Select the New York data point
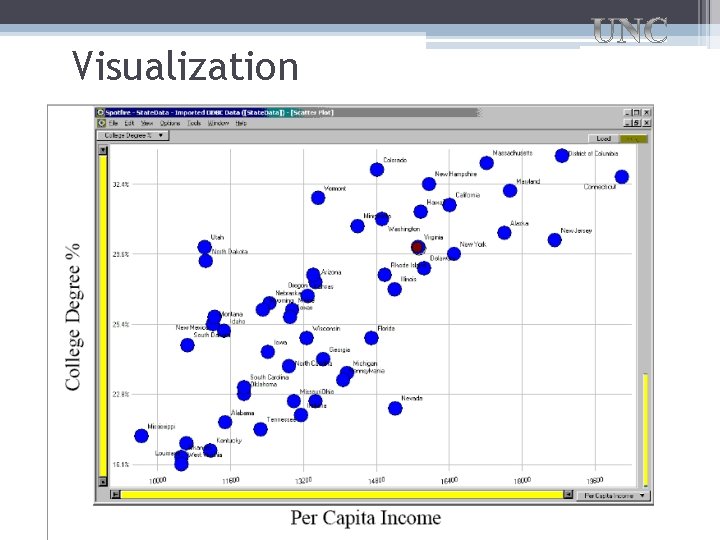Viewport: 720px width, 540px height. tap(454, 254)
